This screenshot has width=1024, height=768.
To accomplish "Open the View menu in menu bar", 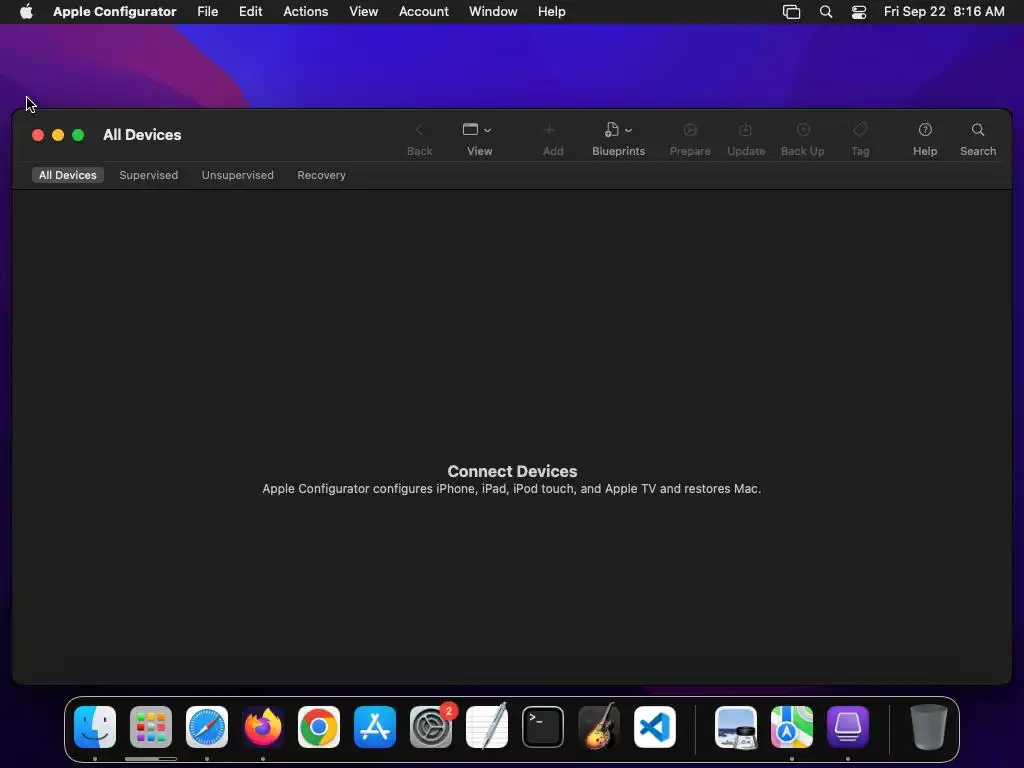I will (363, 11).
